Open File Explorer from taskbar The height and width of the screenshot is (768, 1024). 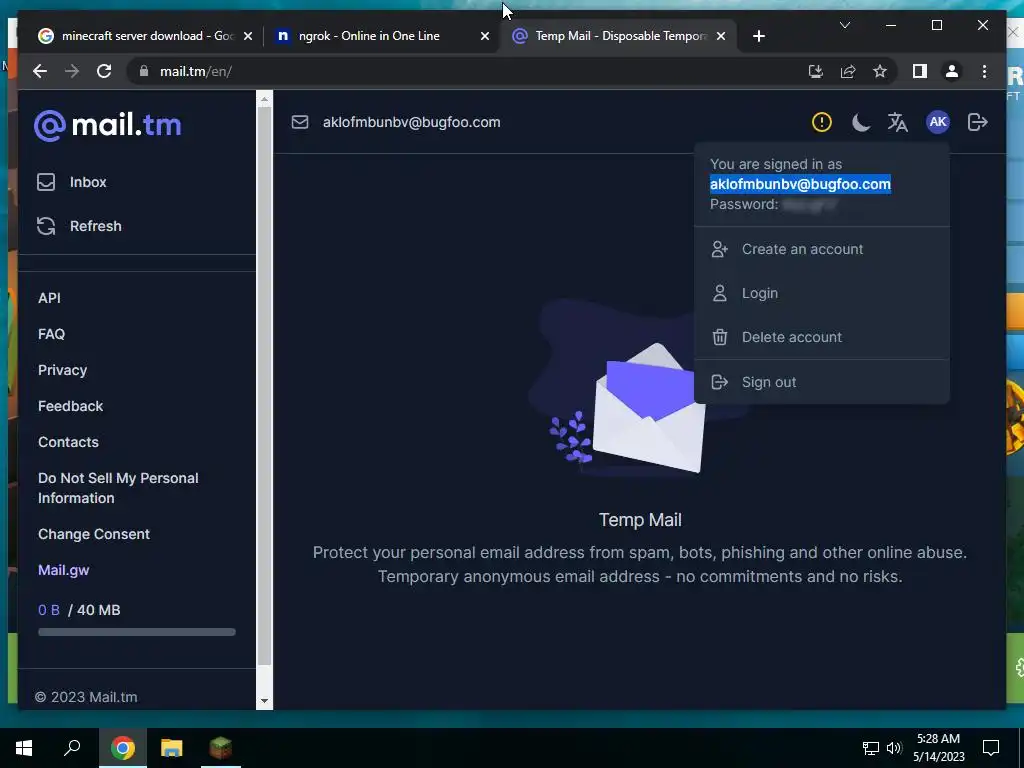171,748
